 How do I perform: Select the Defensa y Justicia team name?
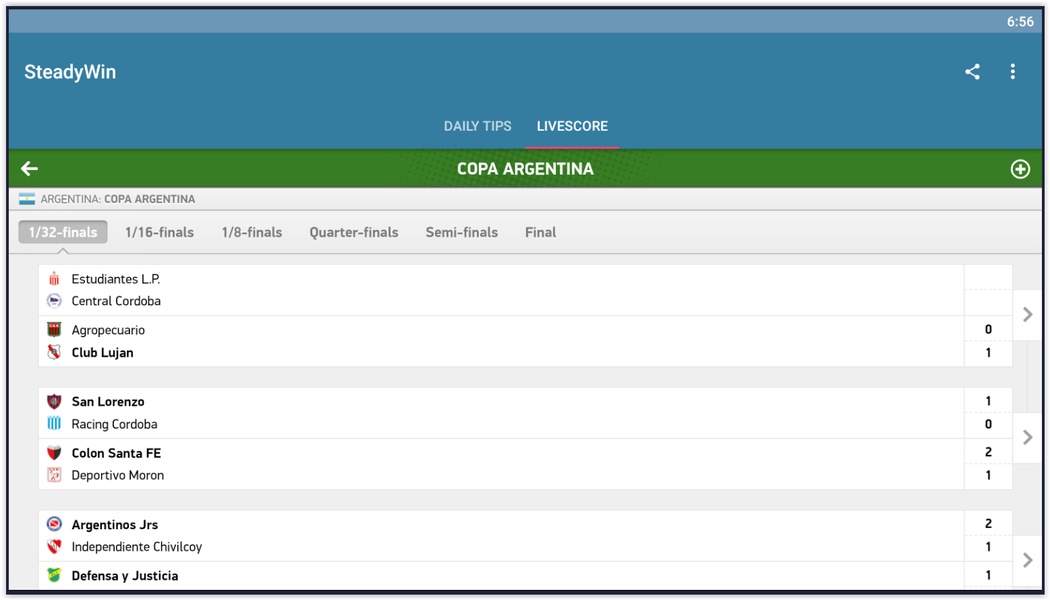pos(125,575)
